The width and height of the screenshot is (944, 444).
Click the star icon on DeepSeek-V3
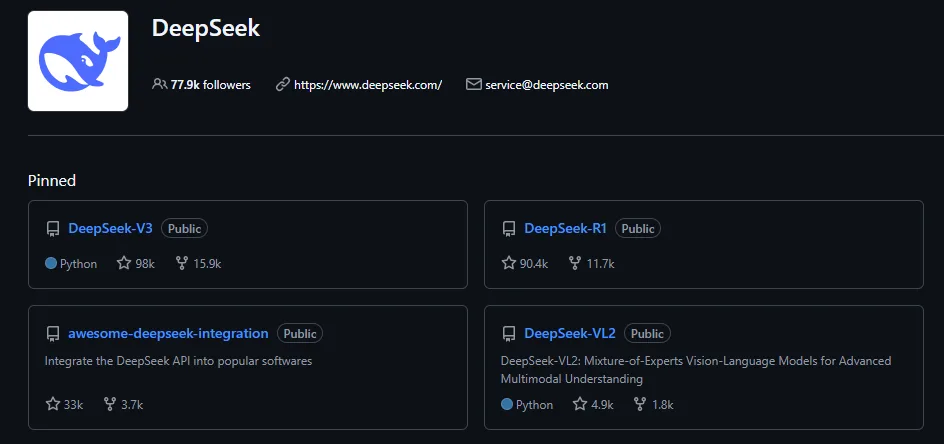124,263
